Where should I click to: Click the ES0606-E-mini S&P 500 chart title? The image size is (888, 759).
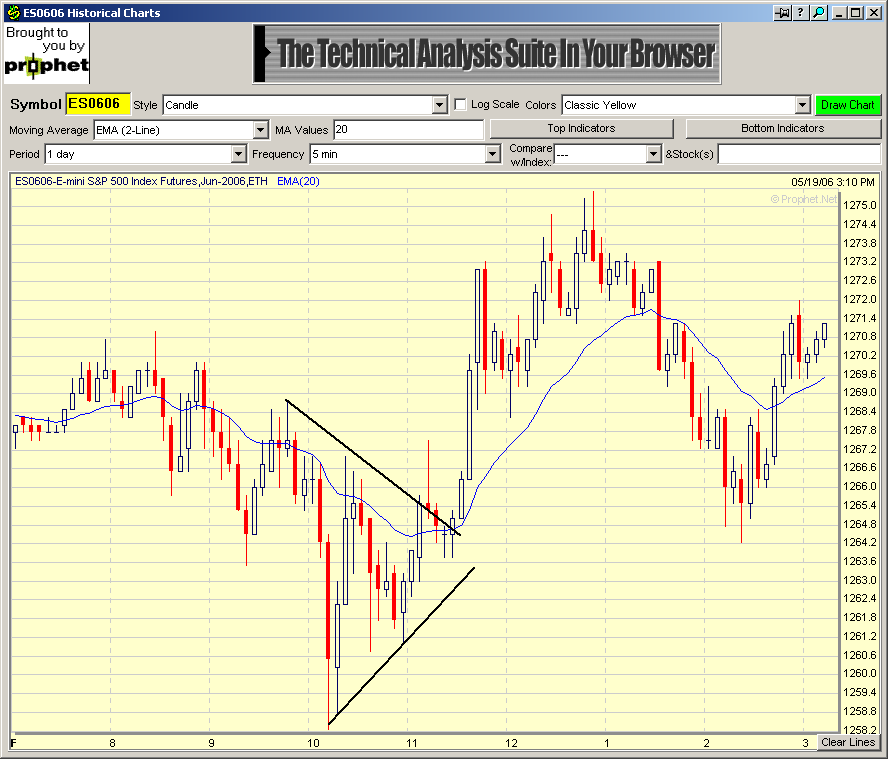[141, 181]
